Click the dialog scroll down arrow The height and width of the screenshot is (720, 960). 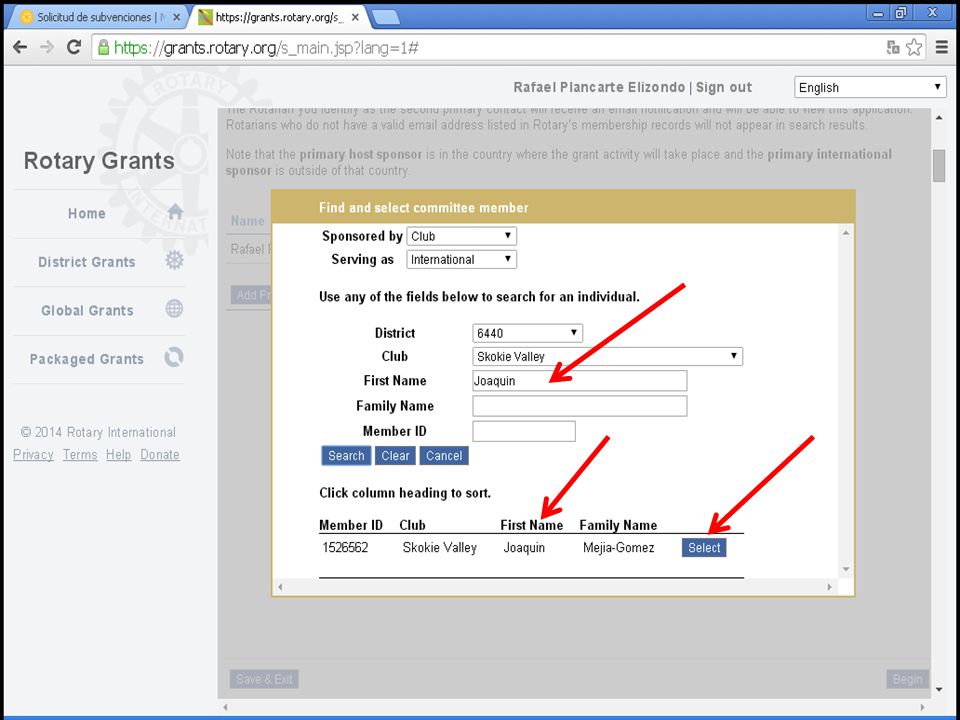[846, 569]
